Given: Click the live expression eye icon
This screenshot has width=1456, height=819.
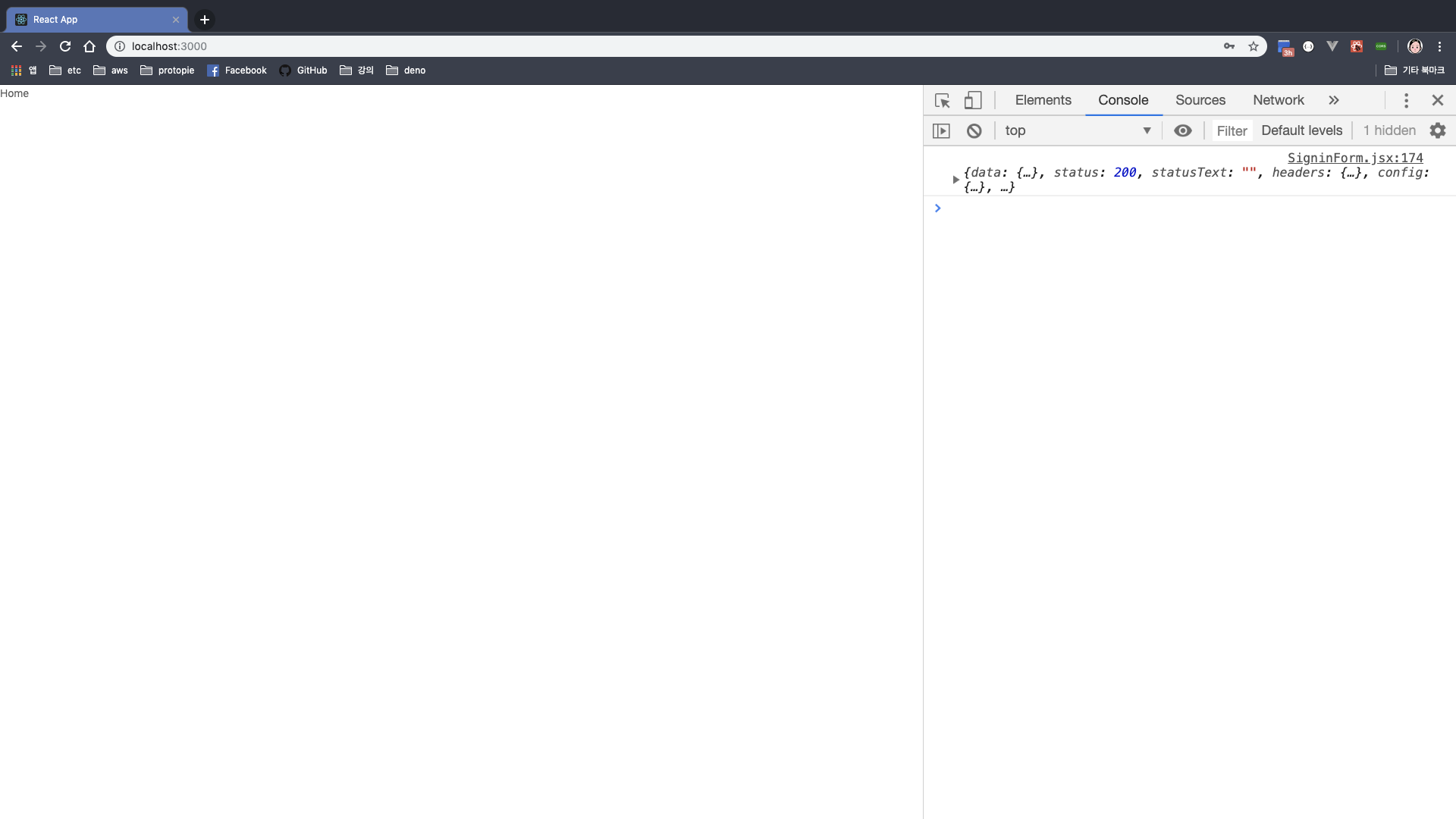Looking at the screenshot, I should click(1182, 130).
